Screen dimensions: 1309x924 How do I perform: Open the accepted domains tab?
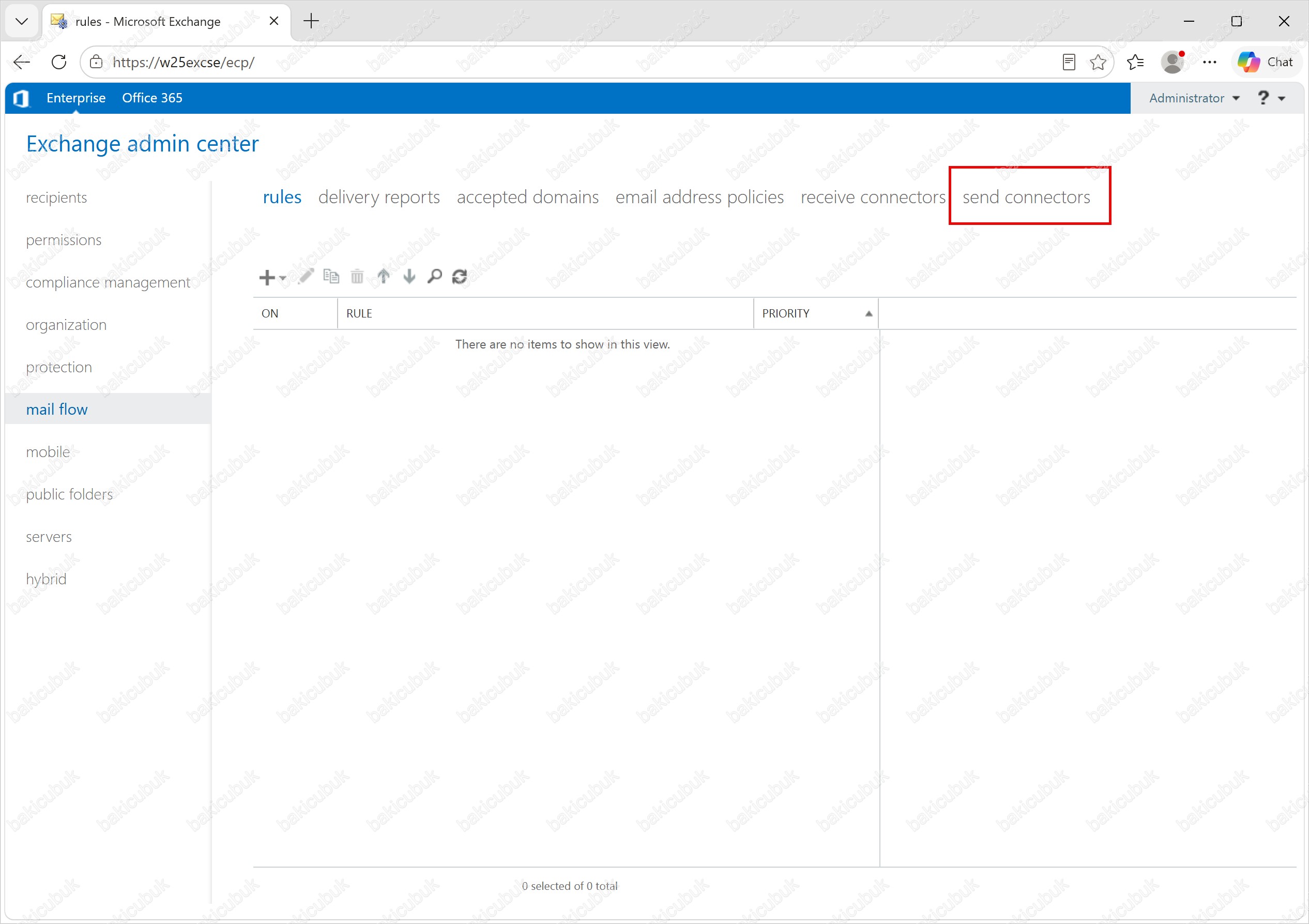tap(528, 198)
